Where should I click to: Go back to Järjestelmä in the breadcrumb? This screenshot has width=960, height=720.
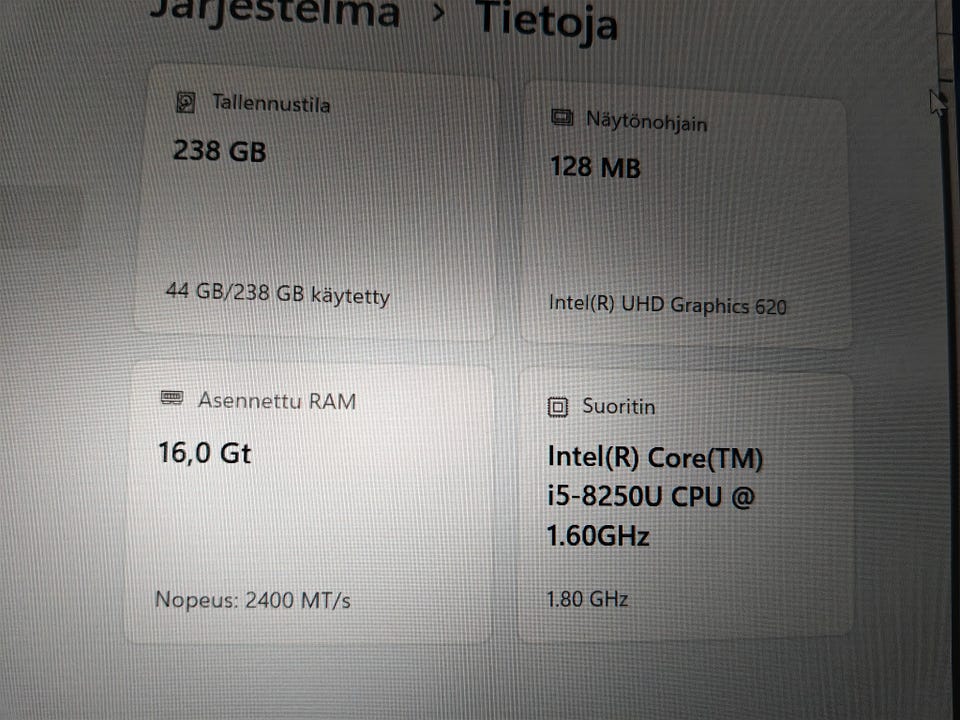(274, 12)
